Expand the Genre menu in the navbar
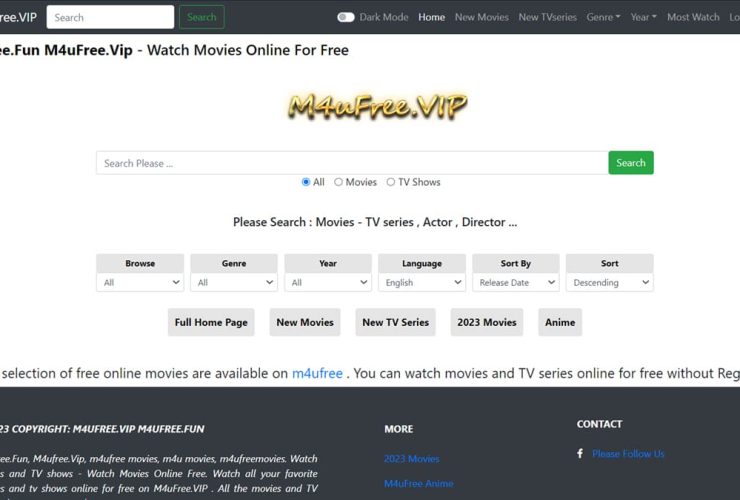Screen dimensions: 740x500 603,17
